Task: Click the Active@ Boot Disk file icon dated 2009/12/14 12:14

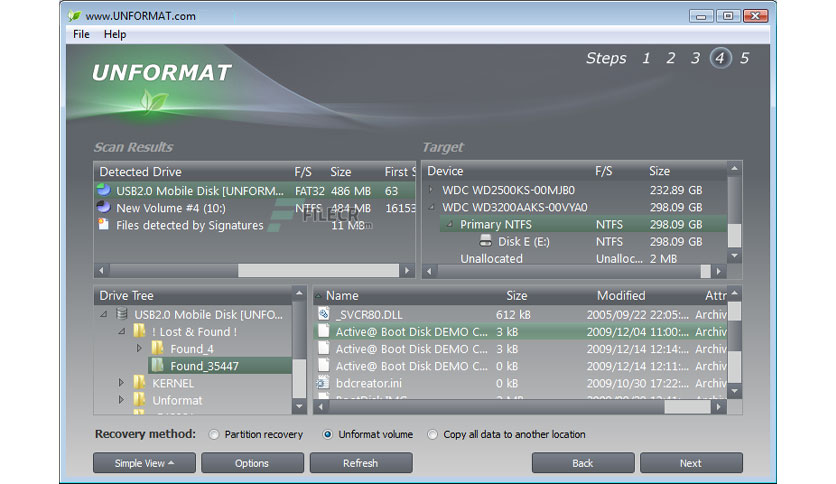Action: click(324, 348)
